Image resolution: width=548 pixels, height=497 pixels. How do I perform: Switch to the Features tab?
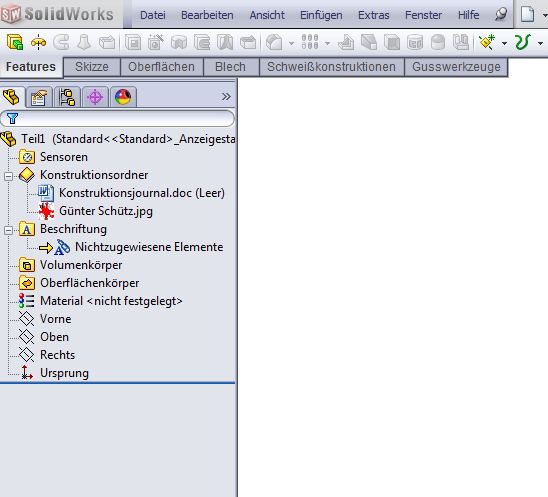click(31, 67)
